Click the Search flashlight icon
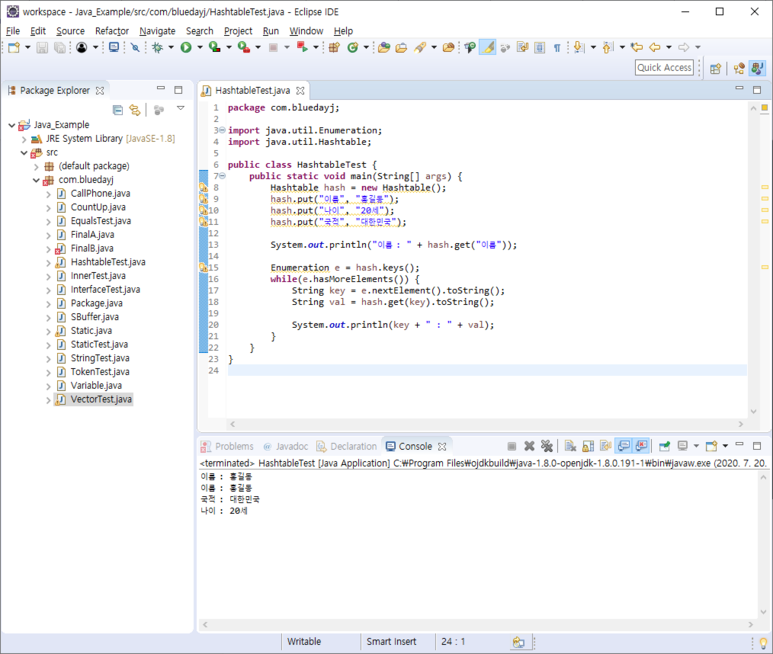This screenshot has height=654, width=773. (x=420, y=47)
